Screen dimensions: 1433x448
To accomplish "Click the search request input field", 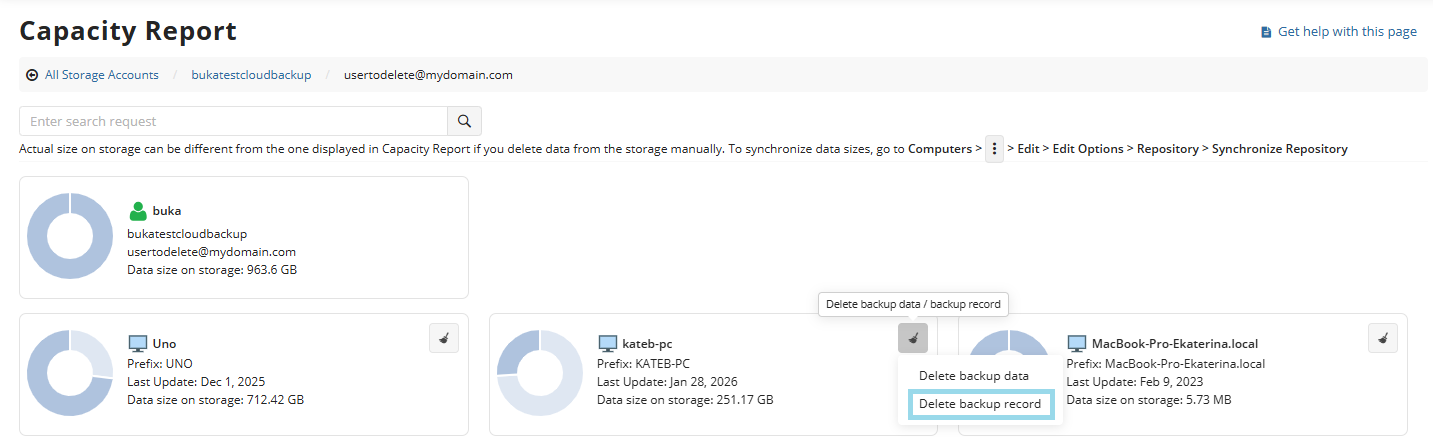I will pos(233,121).
